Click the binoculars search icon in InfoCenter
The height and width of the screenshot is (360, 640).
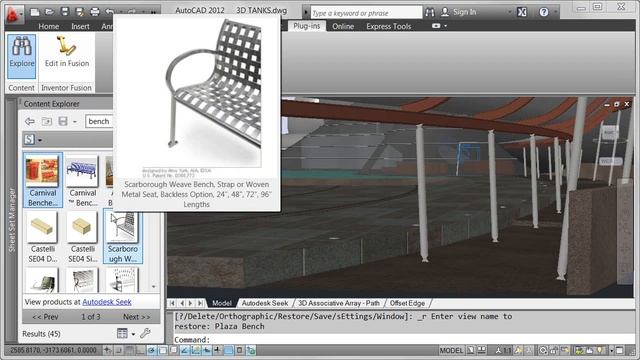coord(429,12)
